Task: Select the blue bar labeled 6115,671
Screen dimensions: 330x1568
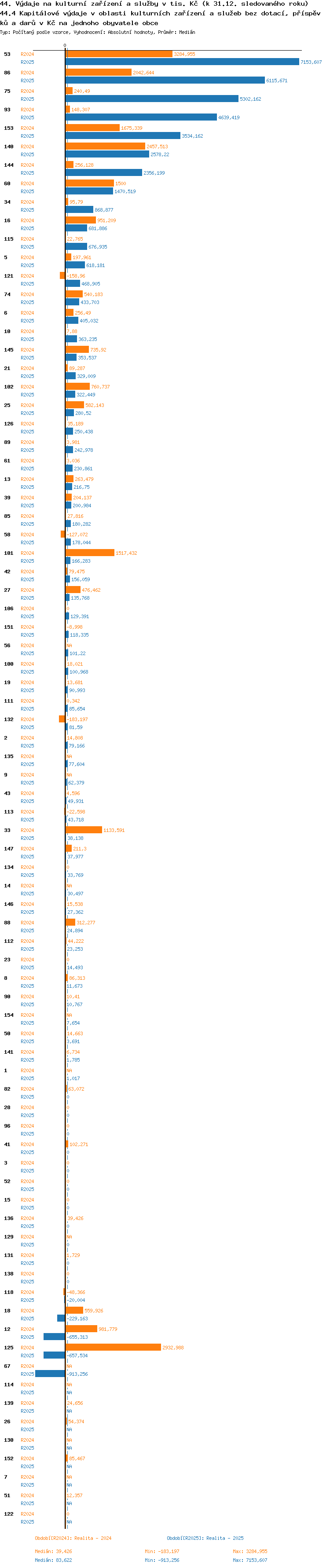Action: (x=165, y=81)
